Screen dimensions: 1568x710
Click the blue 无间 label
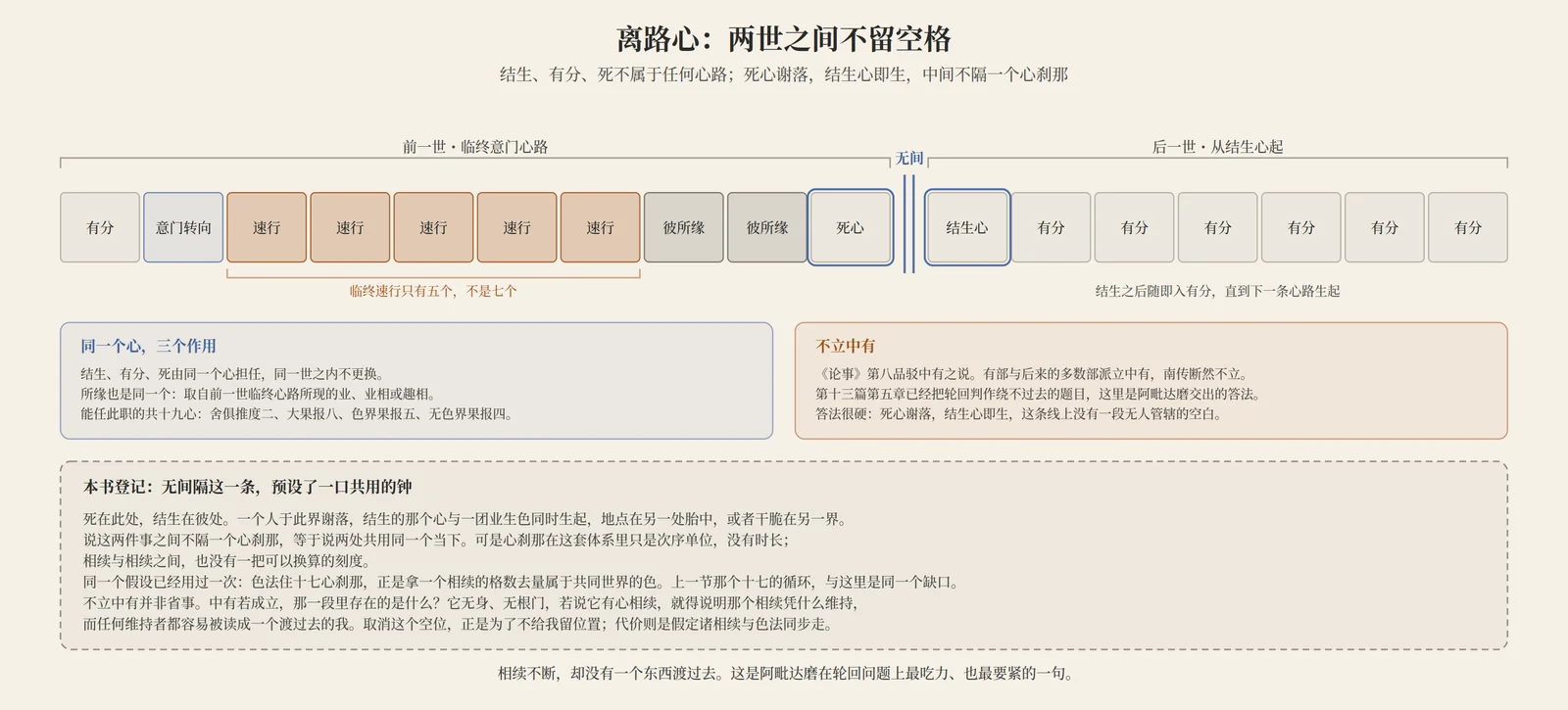pos(909,158)
